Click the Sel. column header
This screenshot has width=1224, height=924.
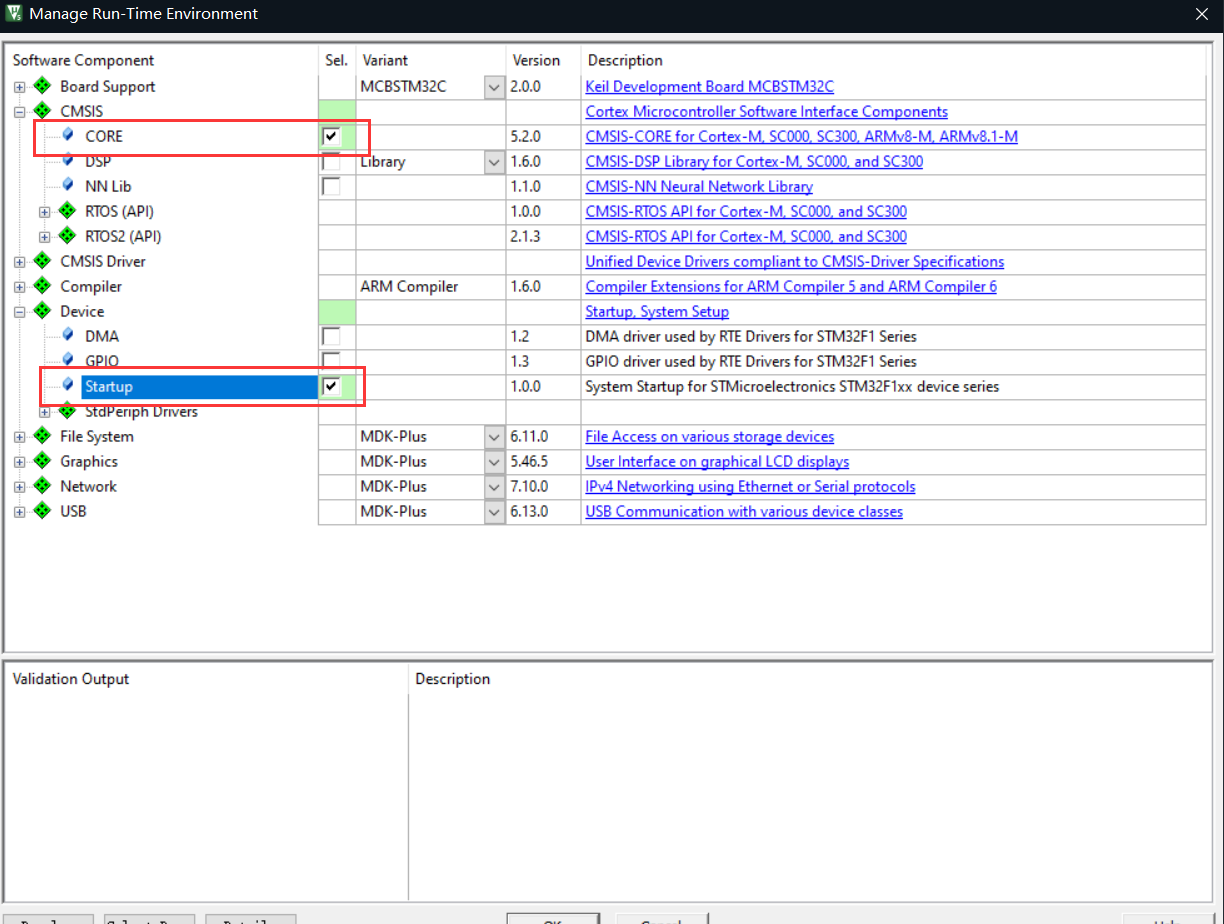pyautogui.click(x=337, y=60)
